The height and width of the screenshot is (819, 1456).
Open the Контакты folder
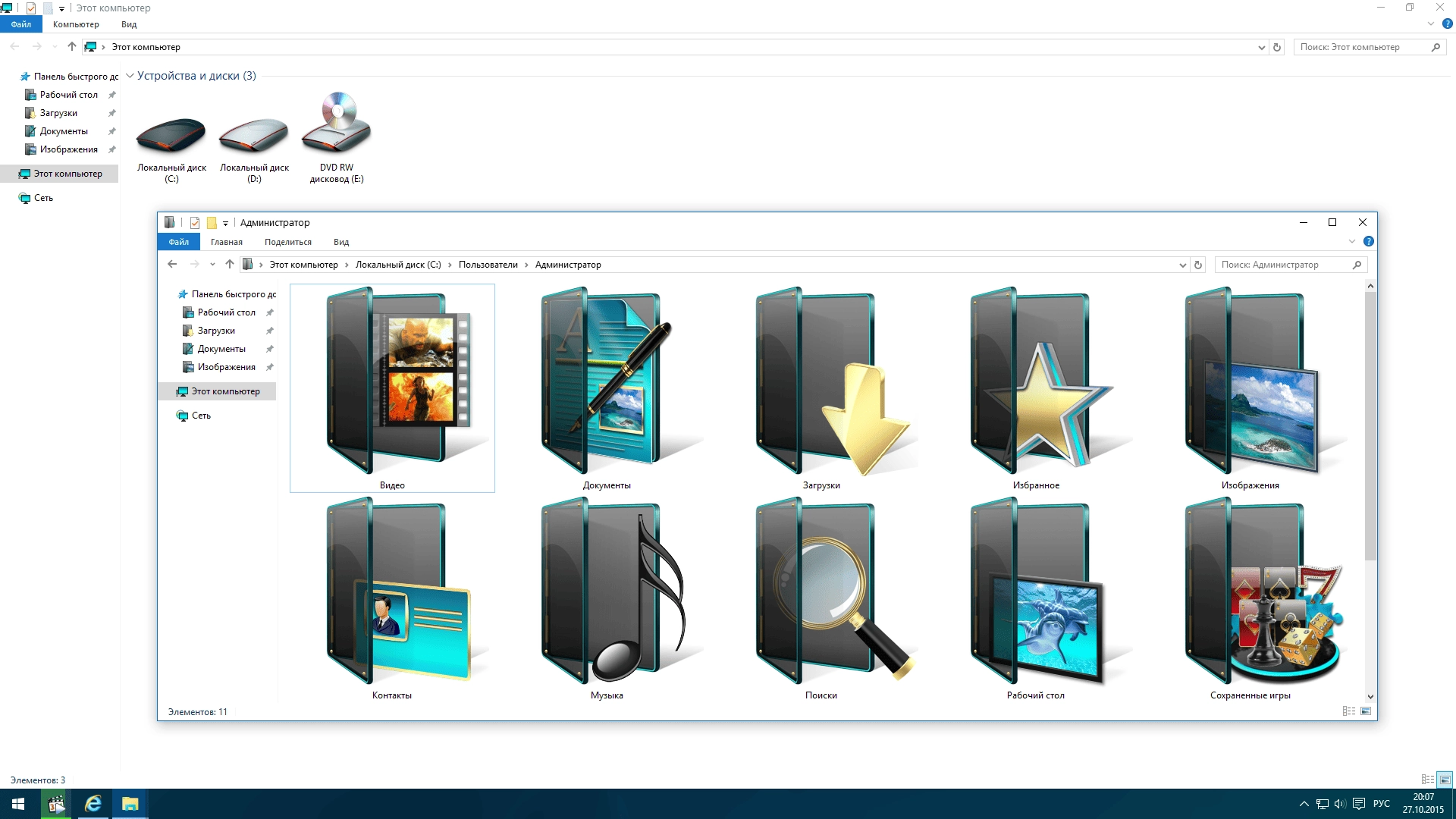(x=392, y=598)
